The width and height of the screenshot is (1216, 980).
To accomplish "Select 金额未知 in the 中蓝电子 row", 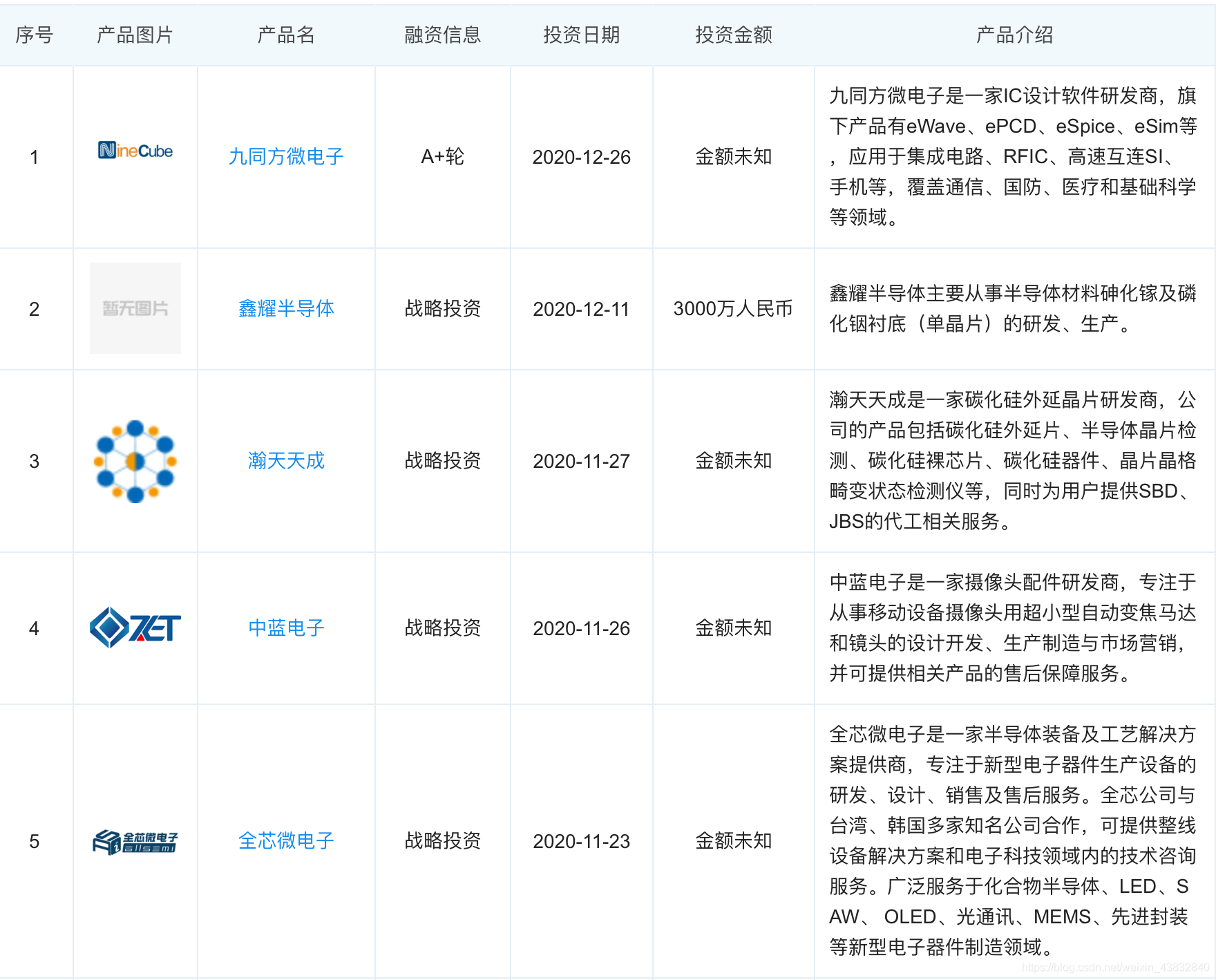I will pos(734,628).
